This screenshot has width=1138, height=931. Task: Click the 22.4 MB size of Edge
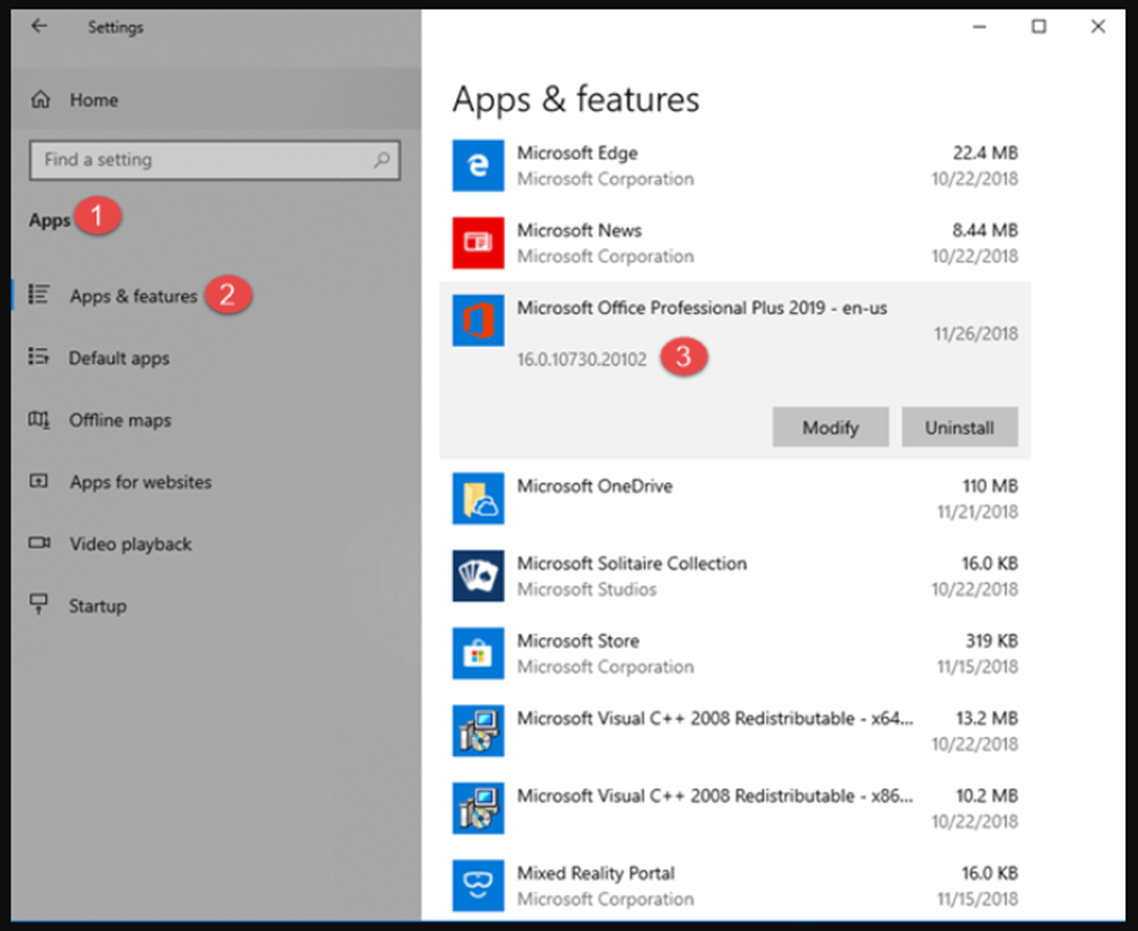pyautogui.click(x=985, y=153)
